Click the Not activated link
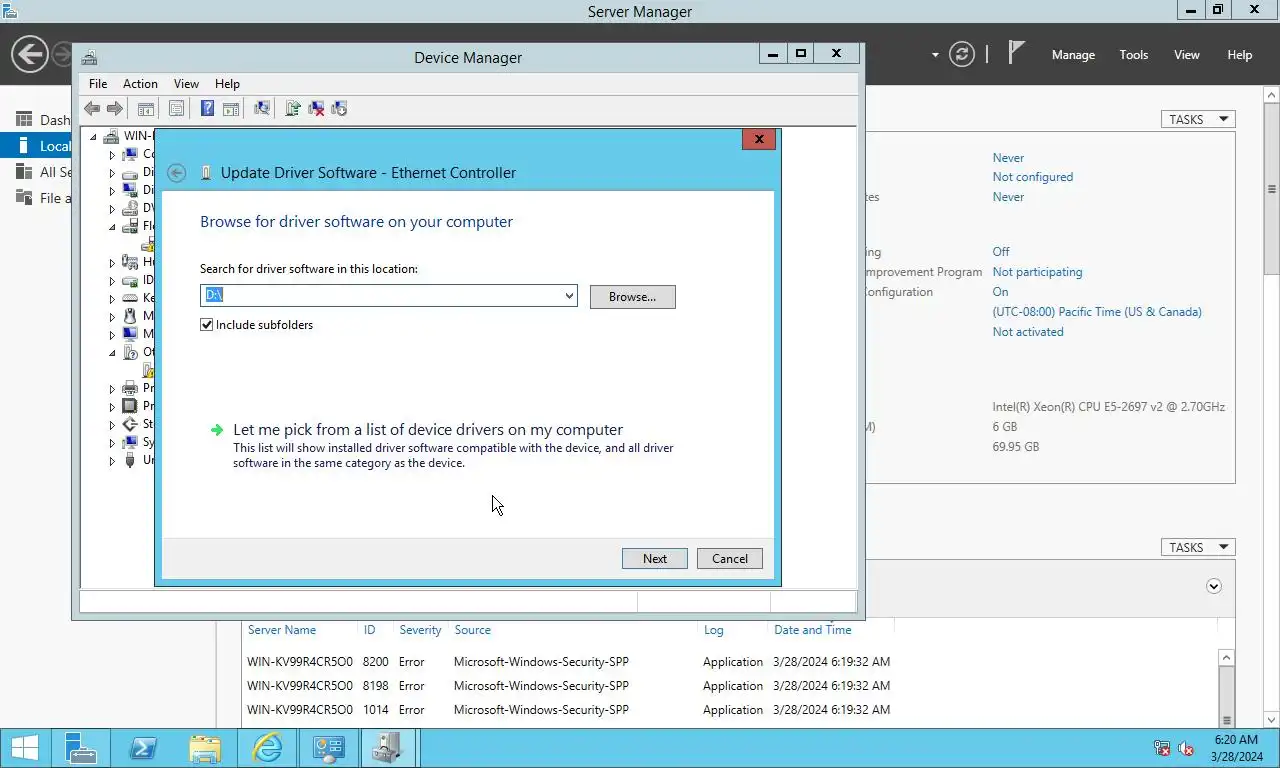 coord(1028,332)
